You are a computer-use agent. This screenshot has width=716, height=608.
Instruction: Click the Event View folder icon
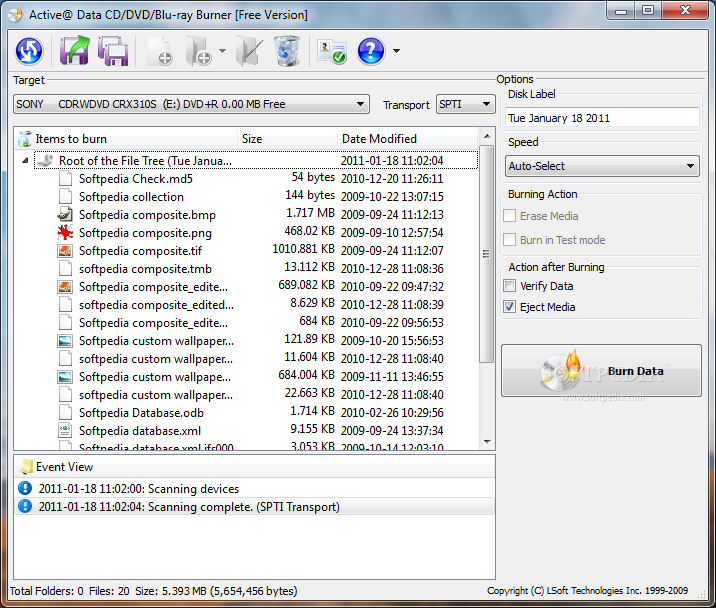(26, 466)
